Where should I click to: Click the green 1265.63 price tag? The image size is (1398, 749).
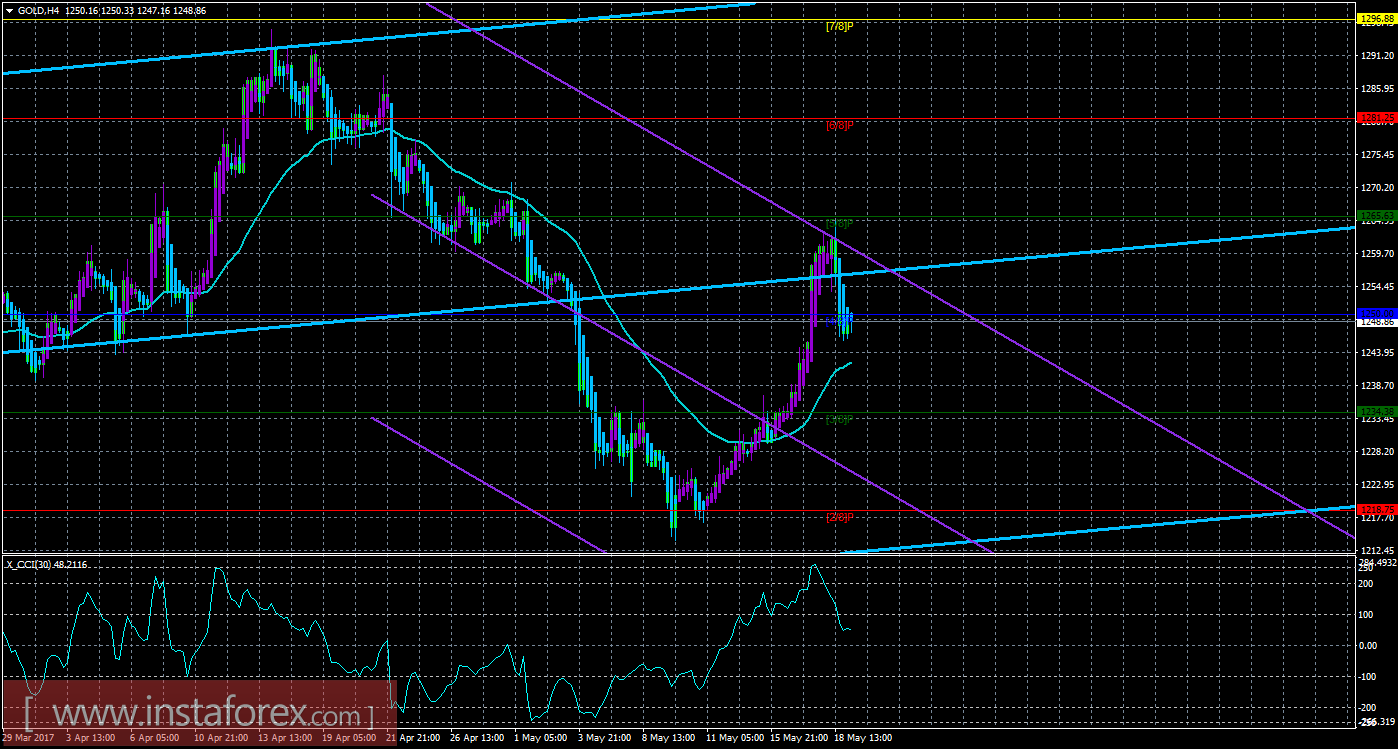(1376, 215)
